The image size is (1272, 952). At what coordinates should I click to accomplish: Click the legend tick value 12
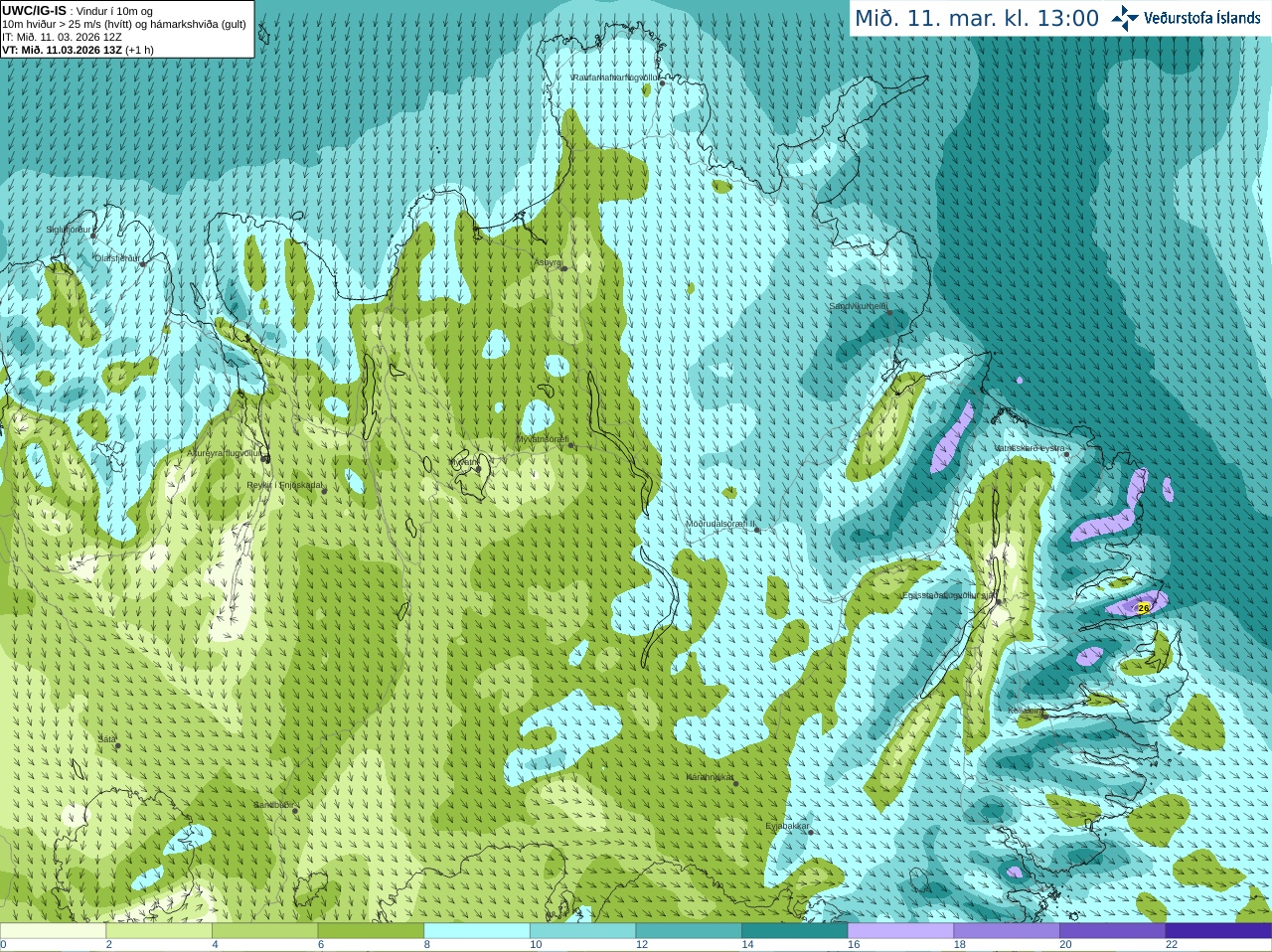pyautogui.click(x=642, y=945)
